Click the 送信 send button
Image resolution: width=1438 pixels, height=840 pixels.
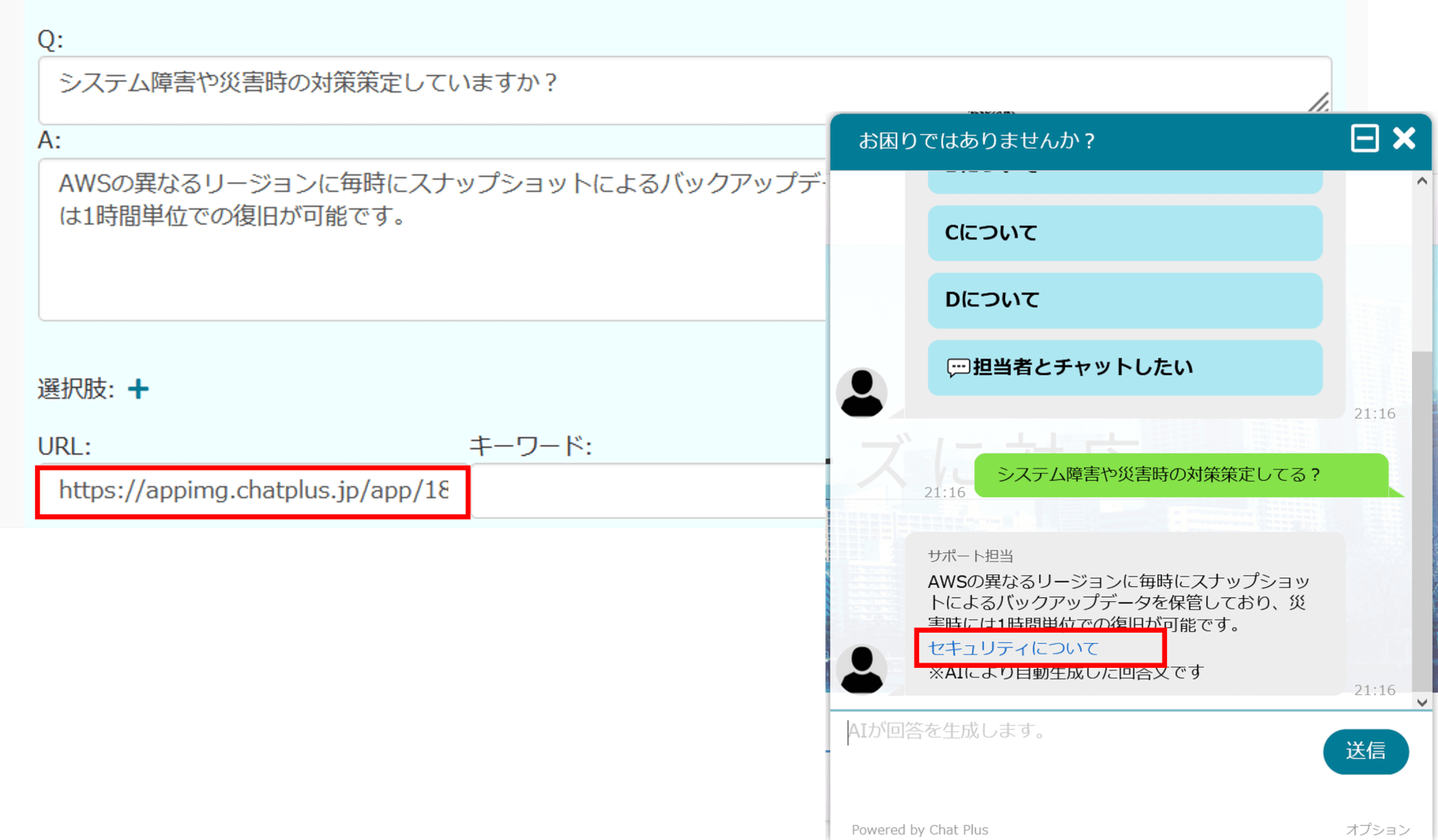pyautogui.click(x=1365, y=751)
